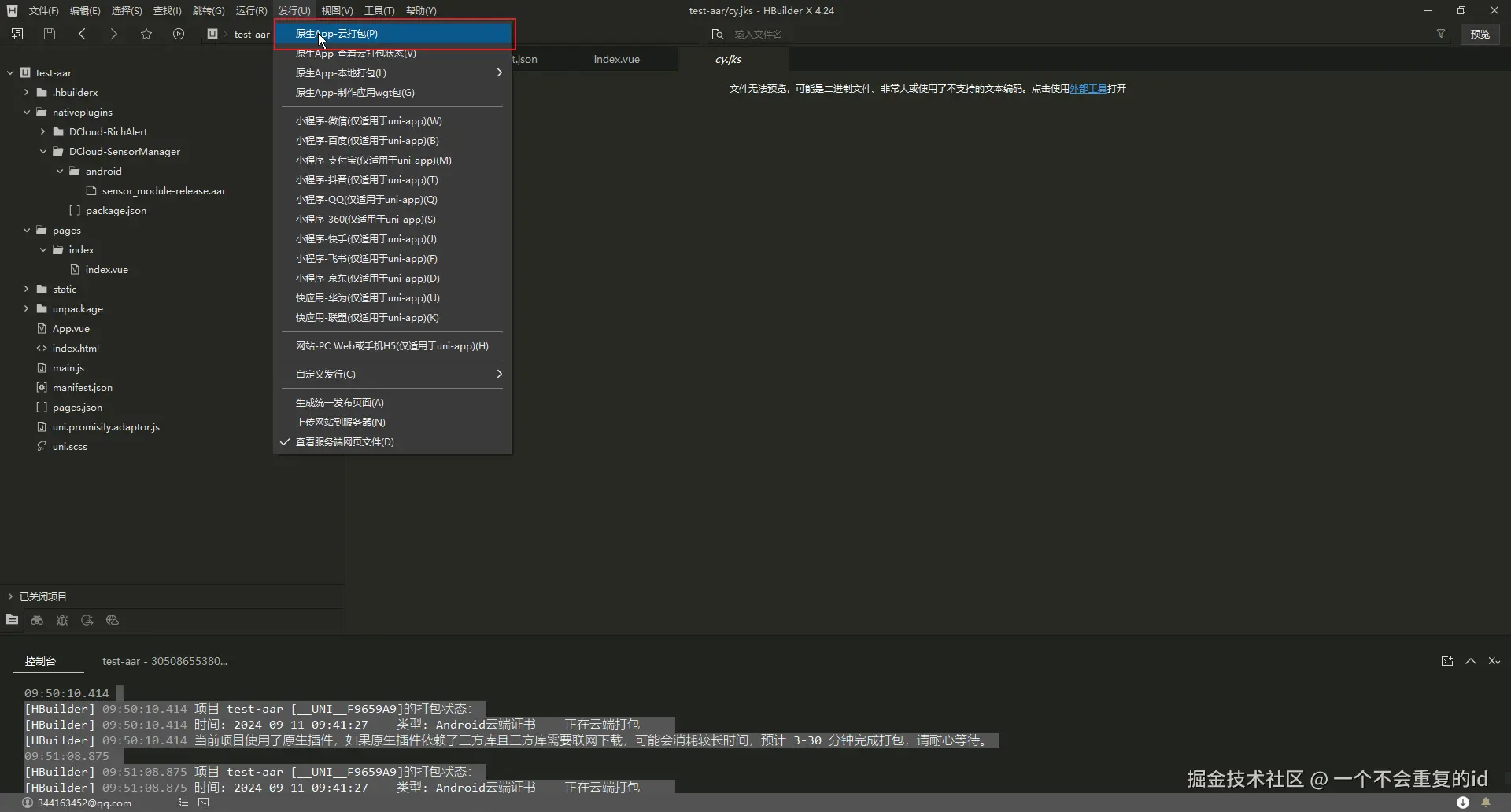The height and width of the screenshot is (812, 1511).
Task: Click the 预览 preview button
Action: coord(1480,34)
